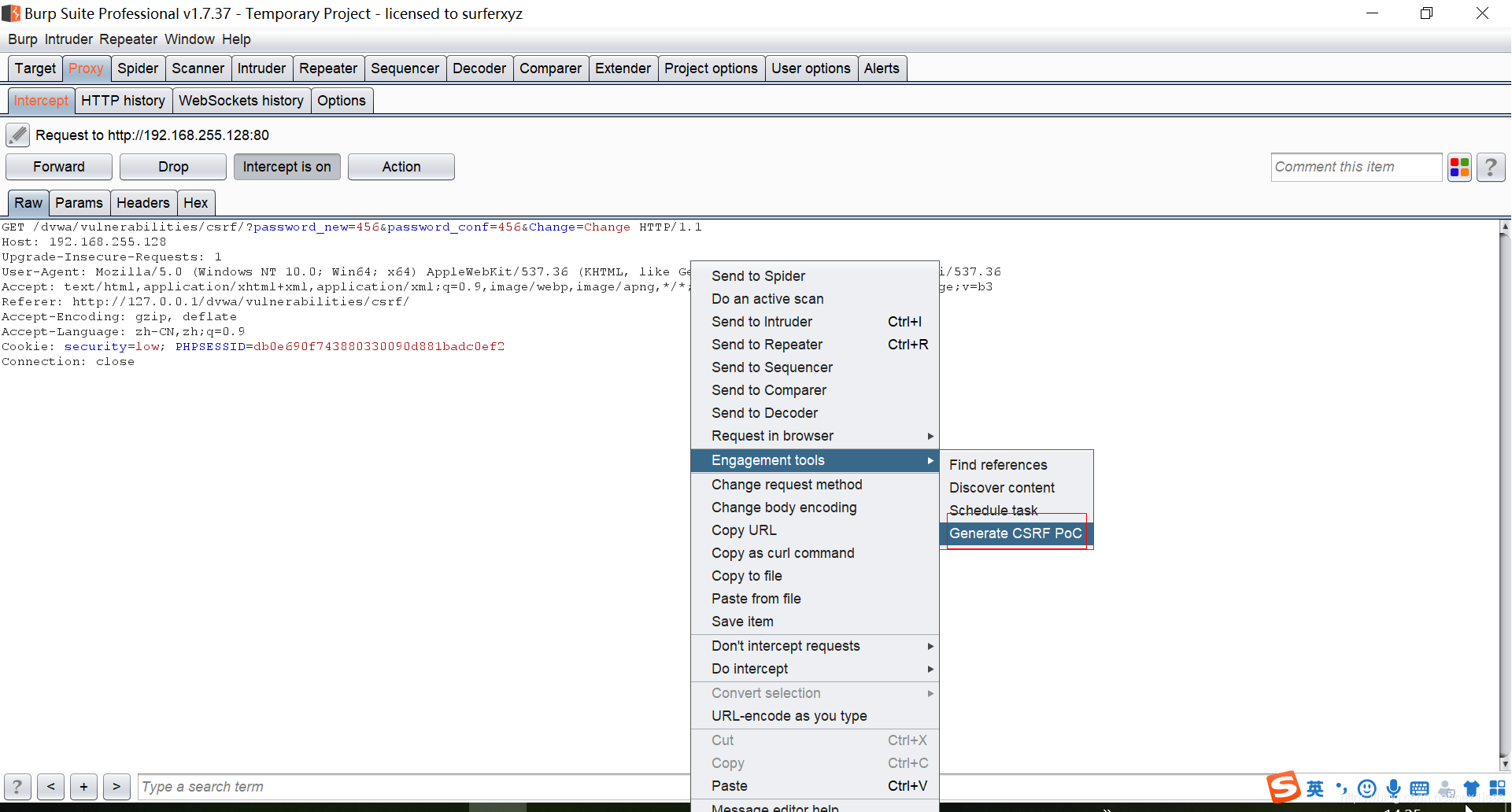1512x812 pixels.
Task: Open the Help menu
Action: (236, 39)
